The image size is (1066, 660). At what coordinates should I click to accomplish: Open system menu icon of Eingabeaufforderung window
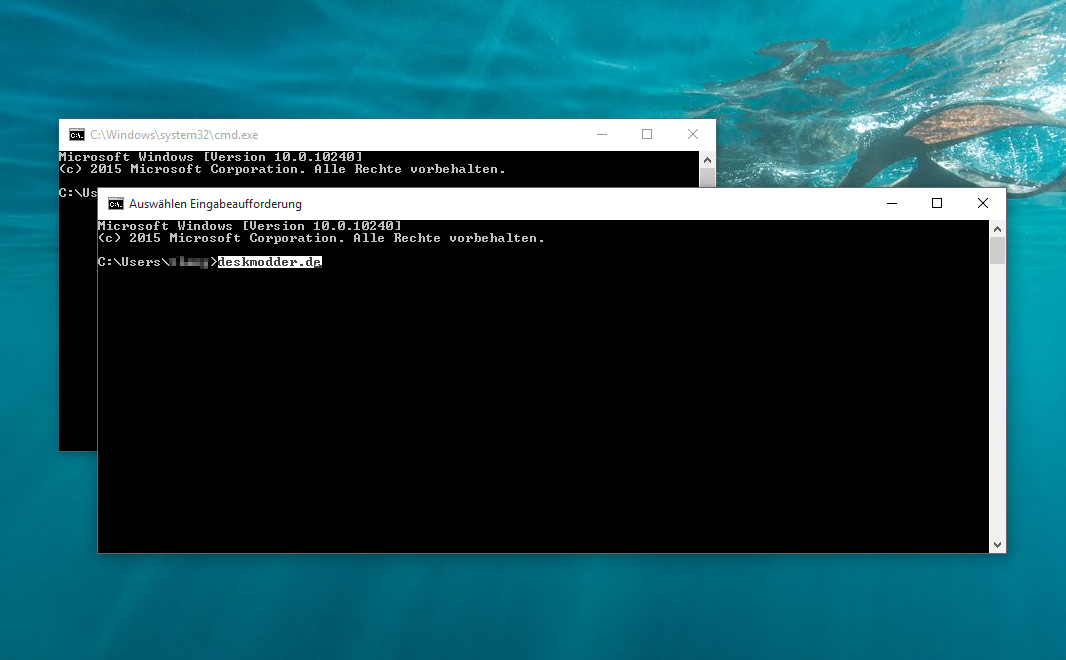[x=116, y=204]
